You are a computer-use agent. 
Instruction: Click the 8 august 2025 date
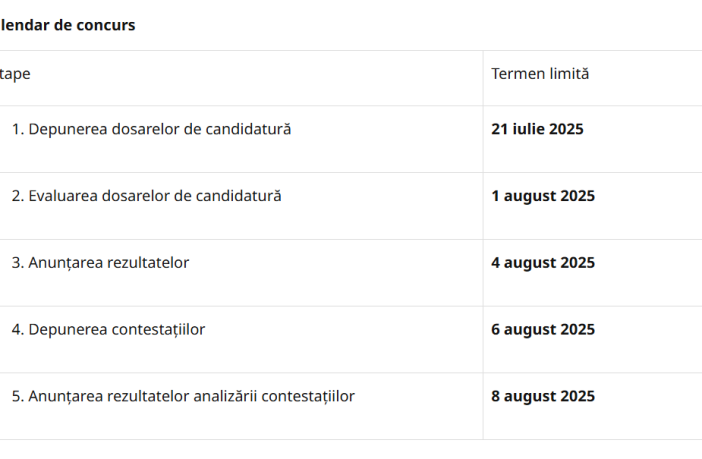pyautogui.click(x=543, y=397)
